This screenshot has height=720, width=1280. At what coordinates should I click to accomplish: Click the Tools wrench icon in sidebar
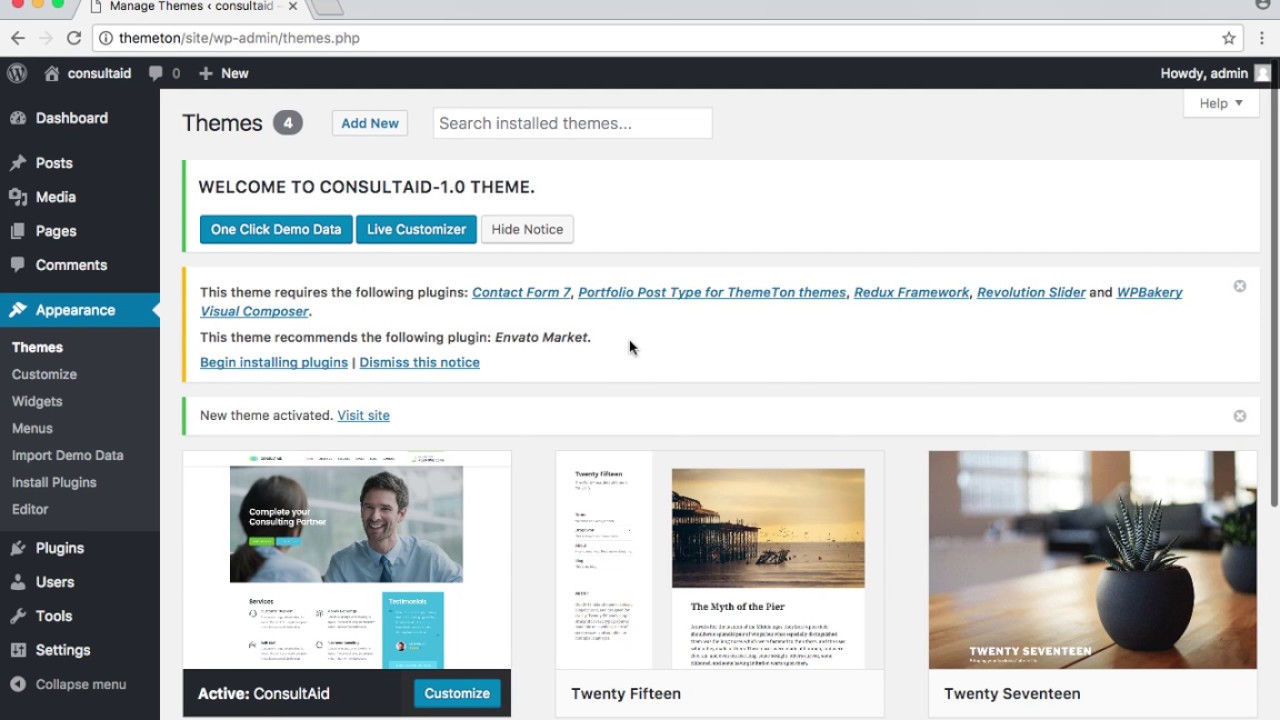[x=18, y=616]
